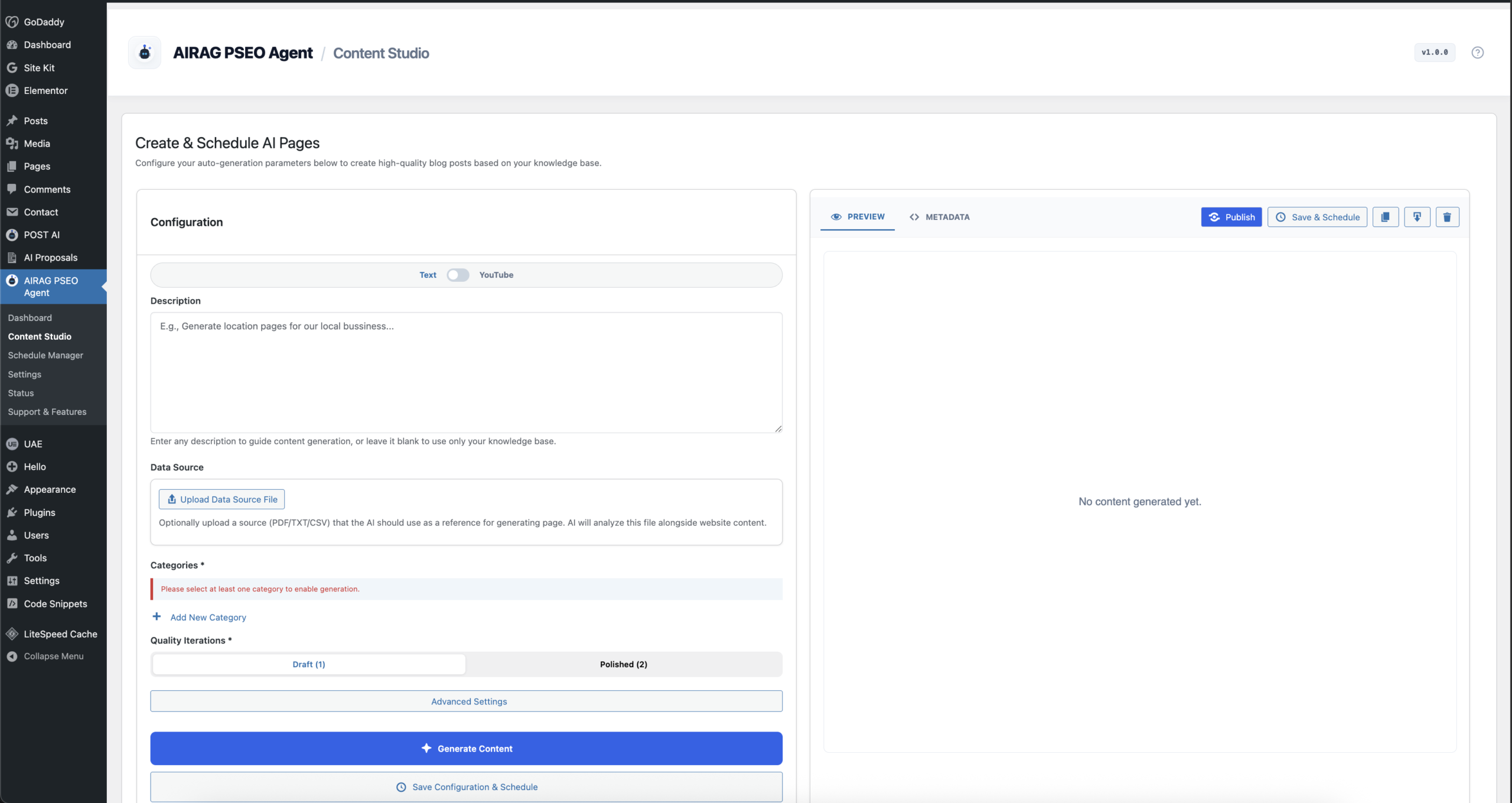Select the Polished (2) quality option
This screenshot has width=1512, height=803.
click(623, 664)
